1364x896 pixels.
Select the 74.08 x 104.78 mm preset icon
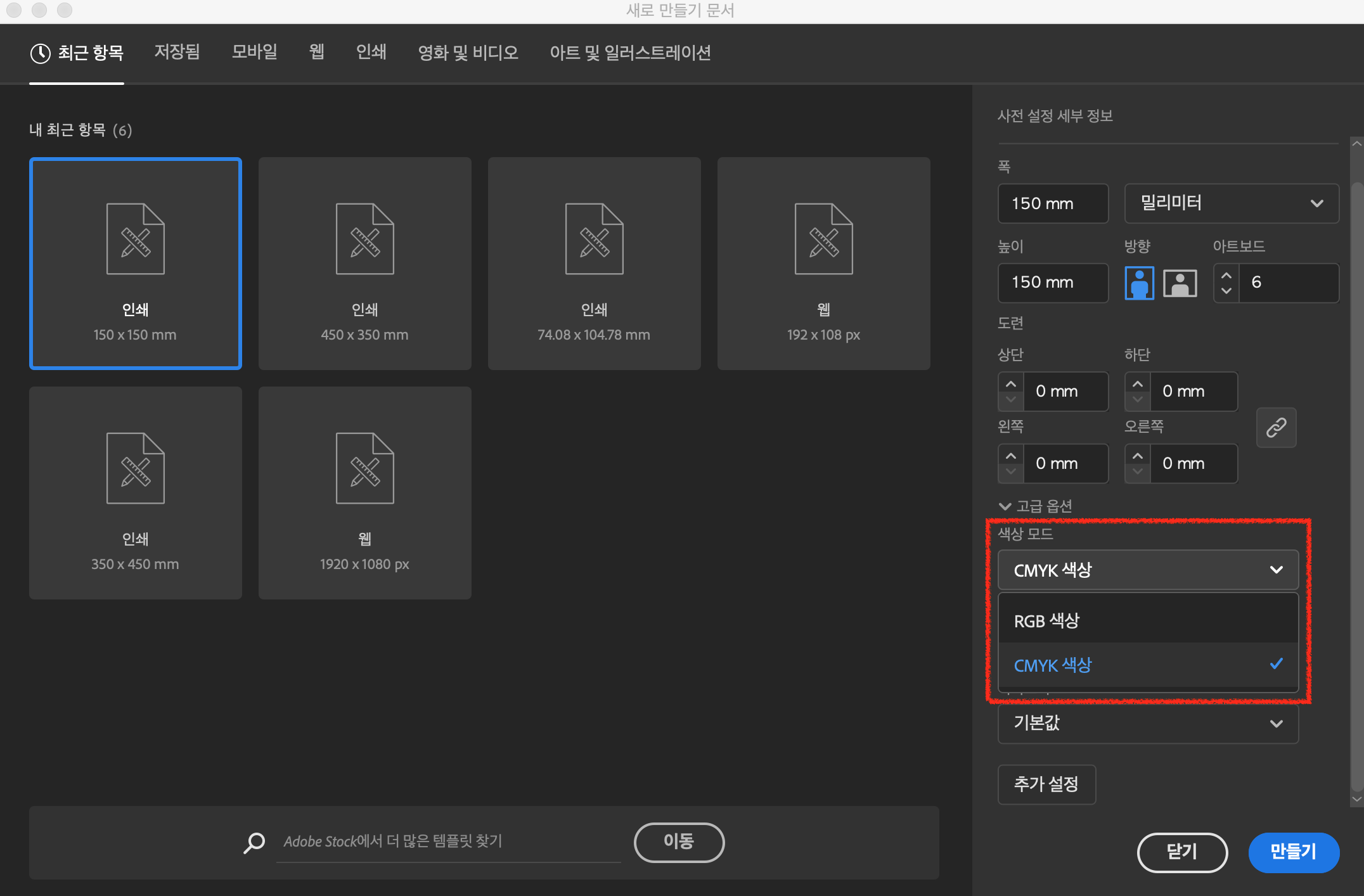coord(594,239)
